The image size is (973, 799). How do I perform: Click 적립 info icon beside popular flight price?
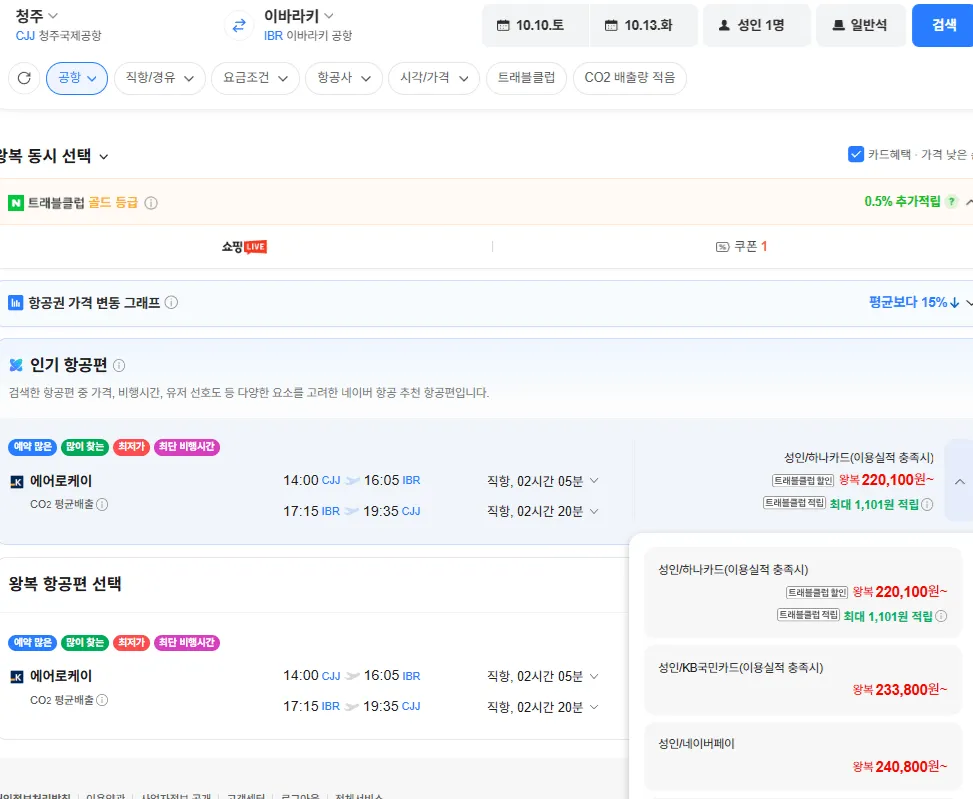point(927,504)
